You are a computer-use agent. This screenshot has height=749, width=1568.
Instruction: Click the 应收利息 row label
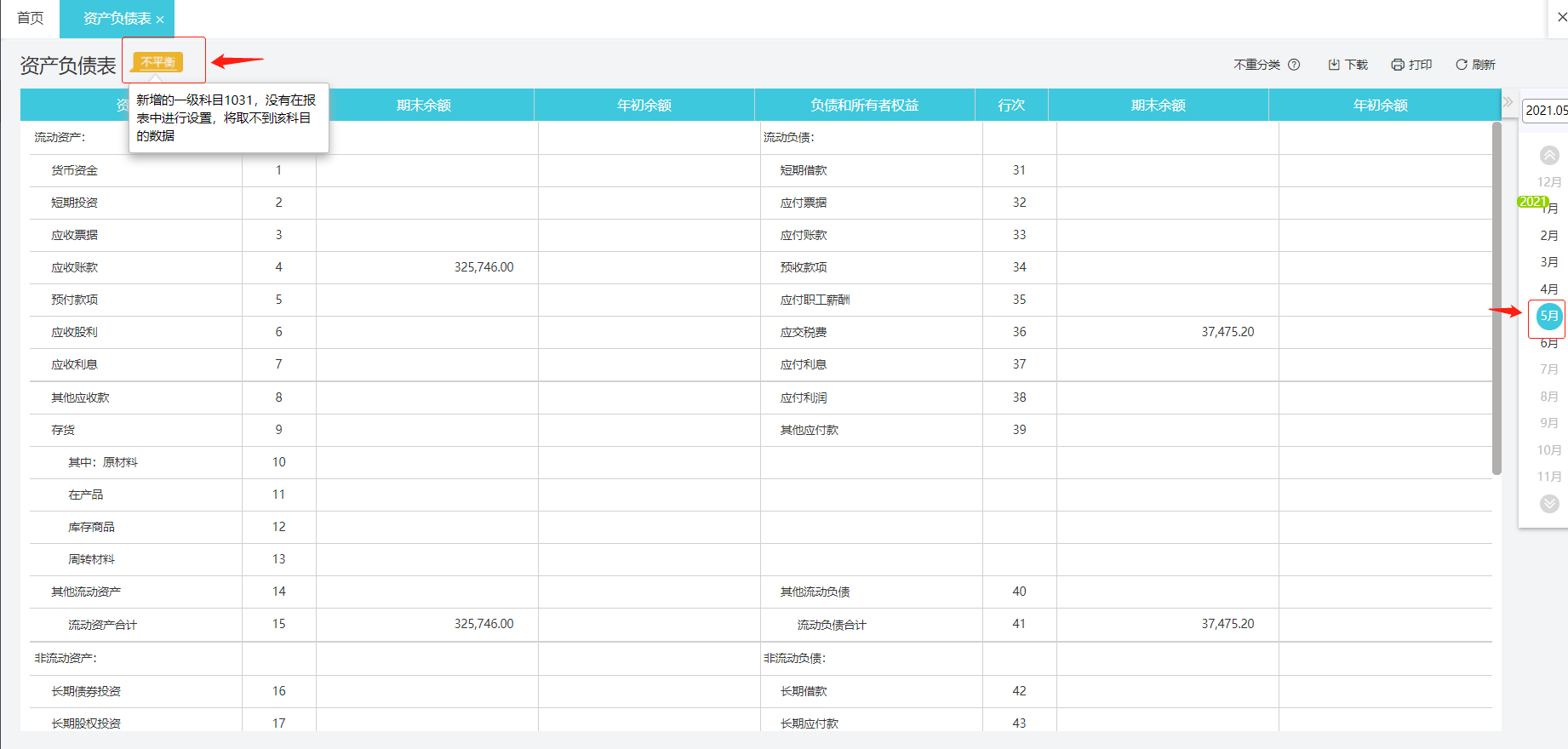tap(74, 364)
